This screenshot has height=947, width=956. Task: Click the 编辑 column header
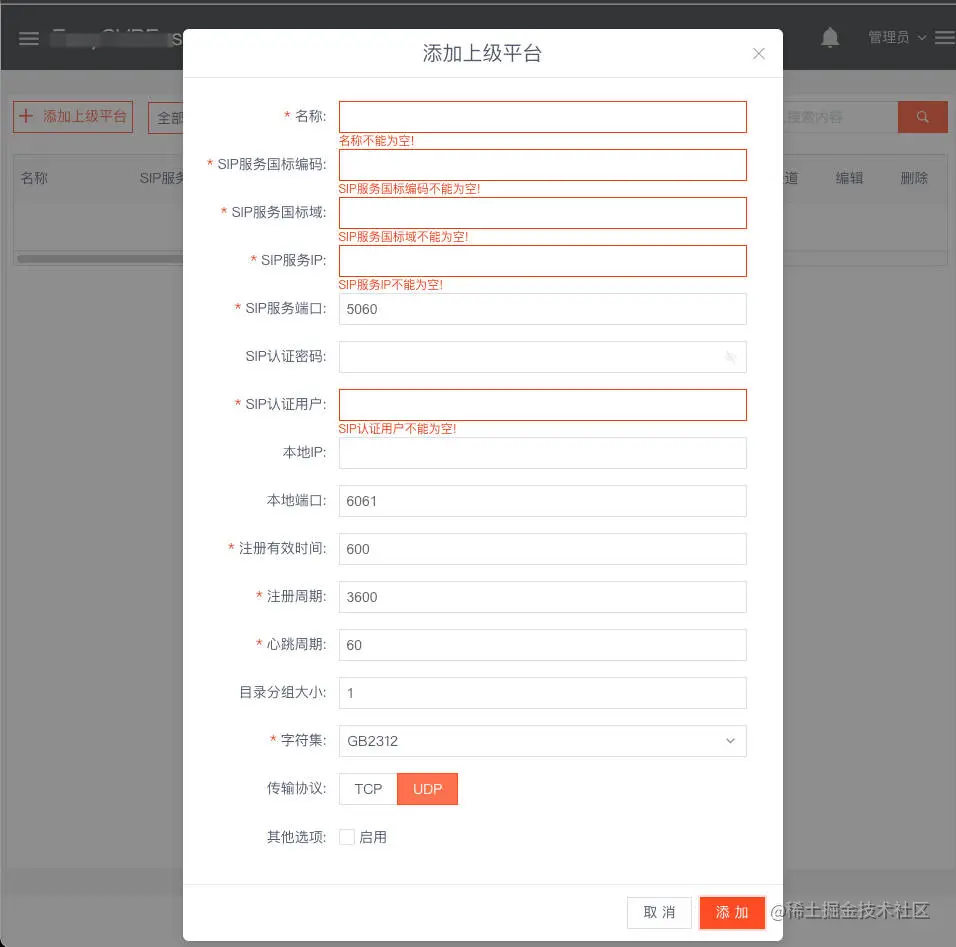click(849, 178)
